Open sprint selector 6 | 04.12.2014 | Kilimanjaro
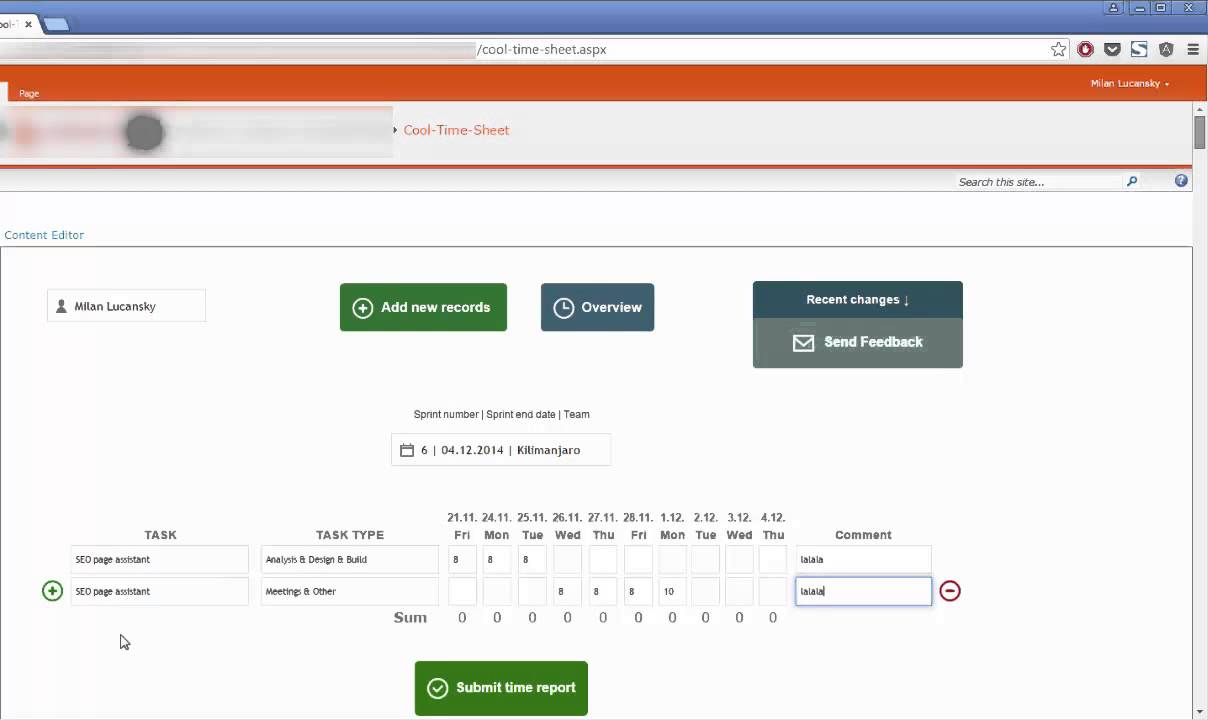Image resolution: width=1208 pixels, height=720 pixels. pos(501,450)
